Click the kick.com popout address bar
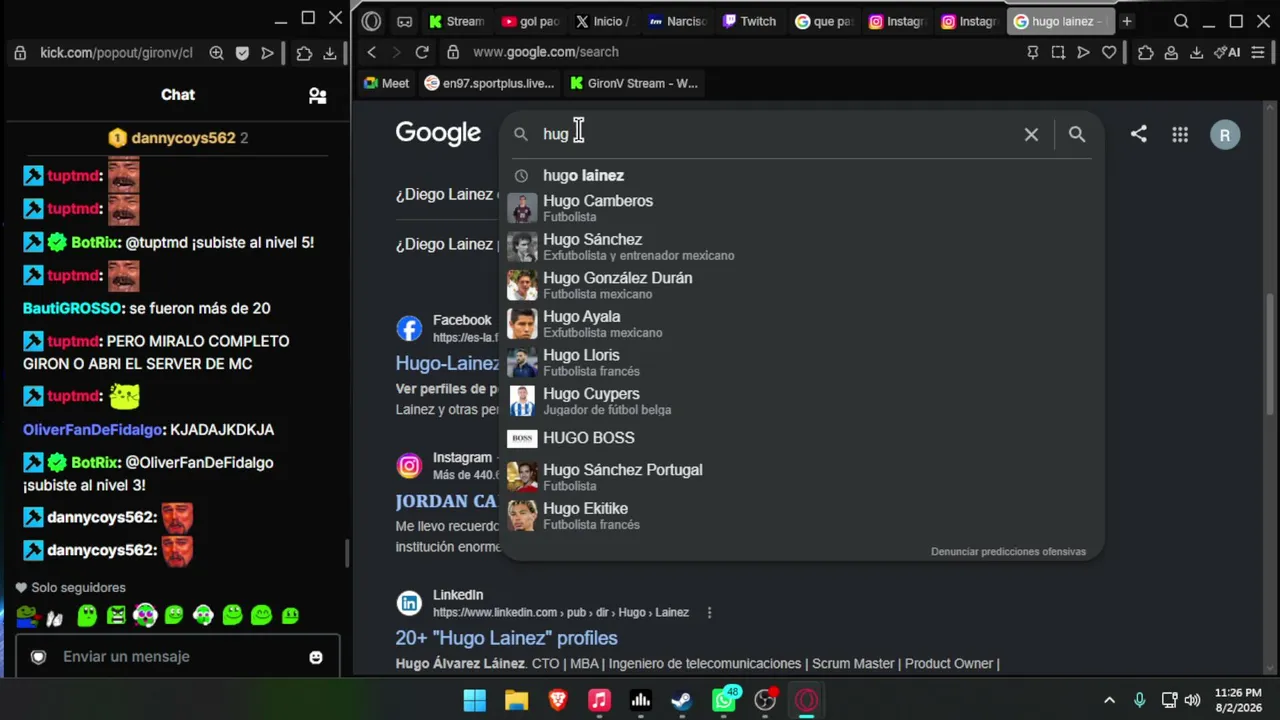The height and width of the screenshot is (720, 1280). point(116,53)
